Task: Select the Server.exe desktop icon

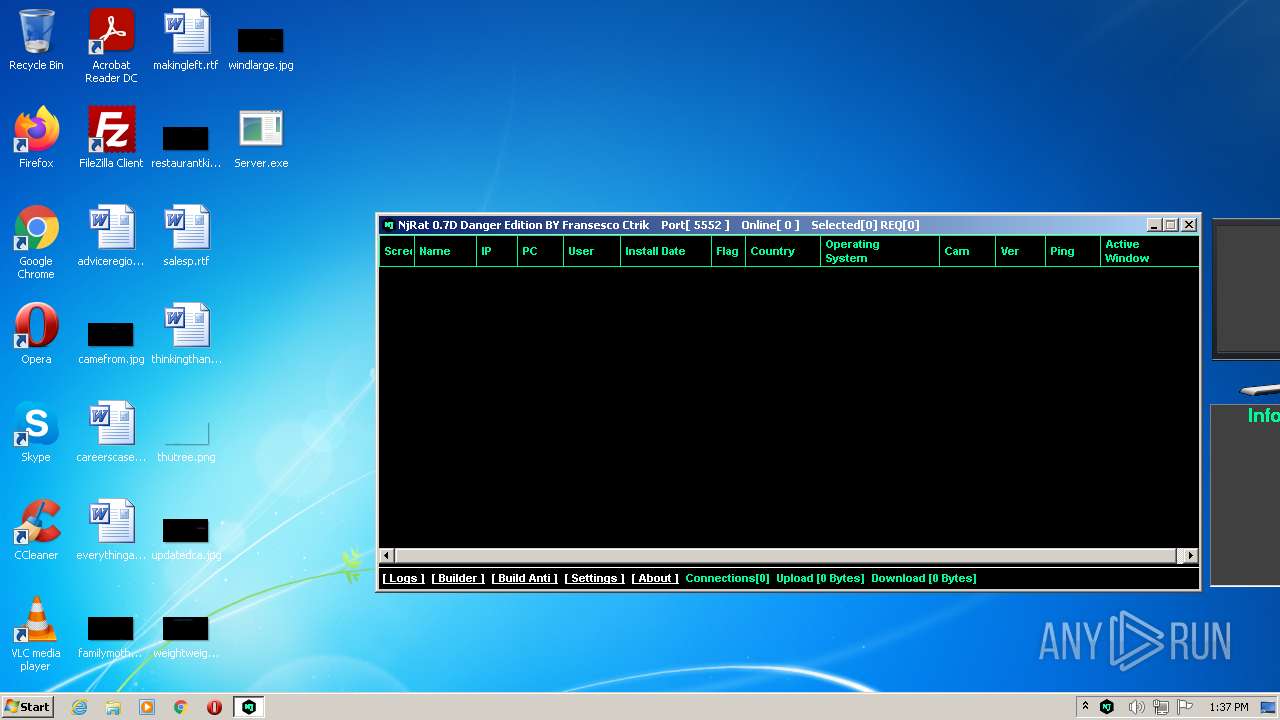Action: click(x=261, y=138)
